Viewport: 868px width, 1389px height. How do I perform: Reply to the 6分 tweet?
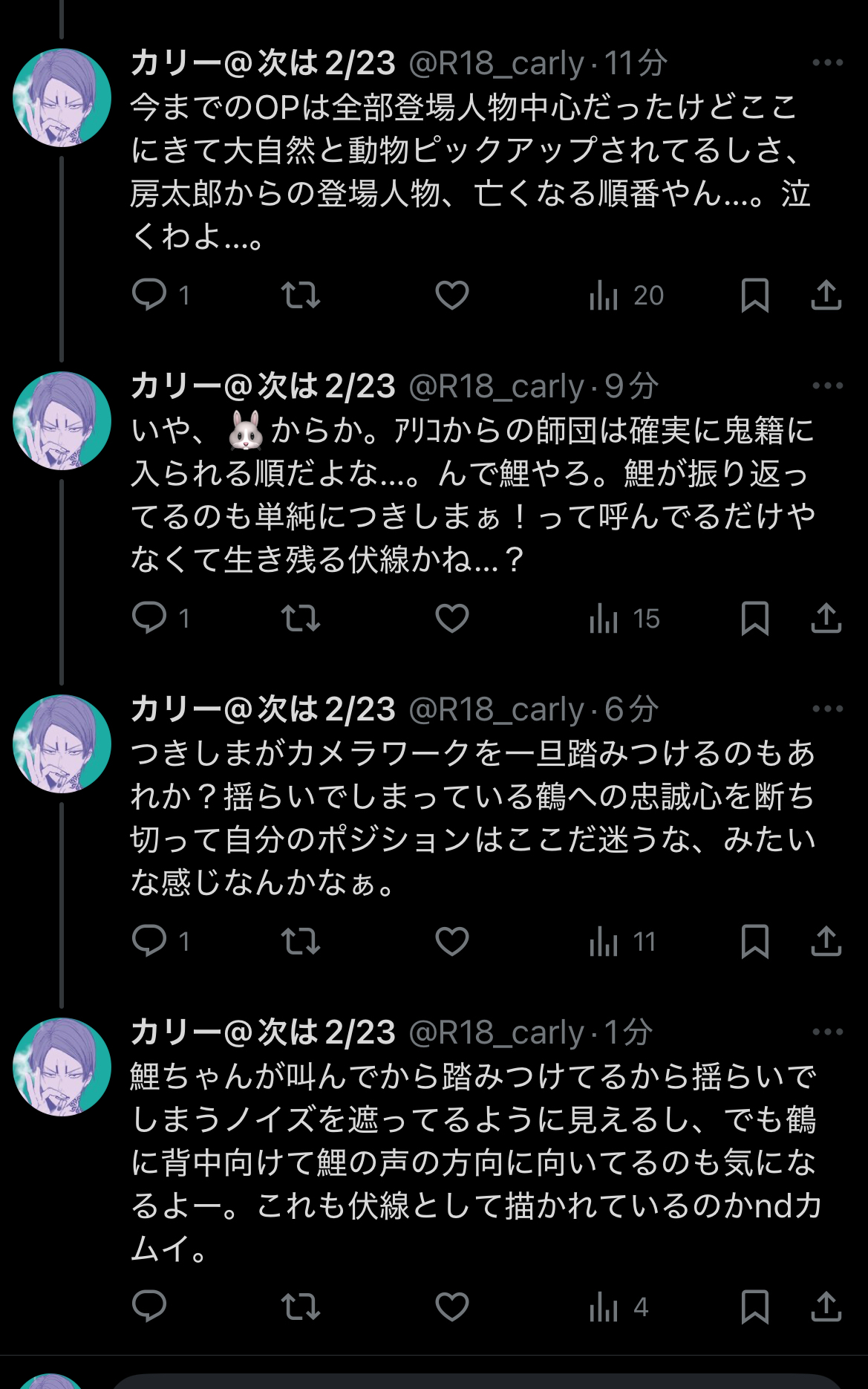tap(149, 941)
